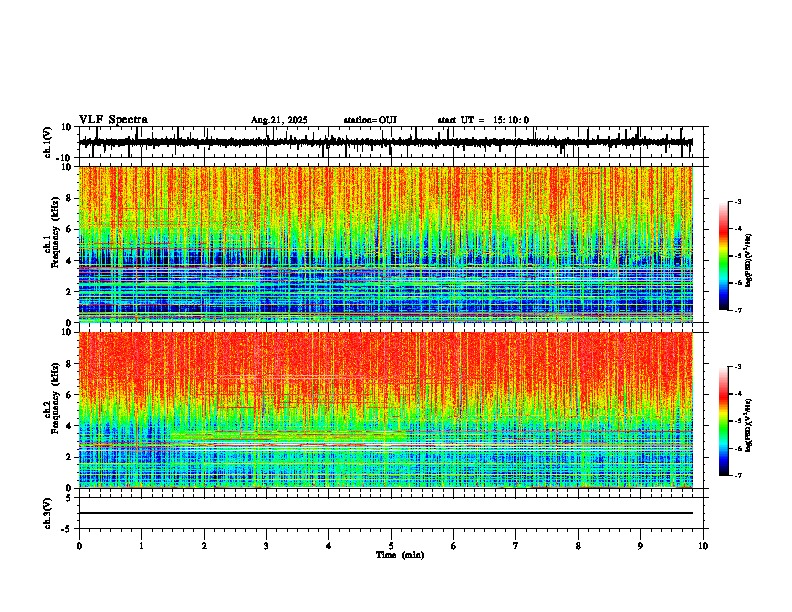792x612 pixels.
Task: Click the ch.3(V) axis label
Action: 47,513
